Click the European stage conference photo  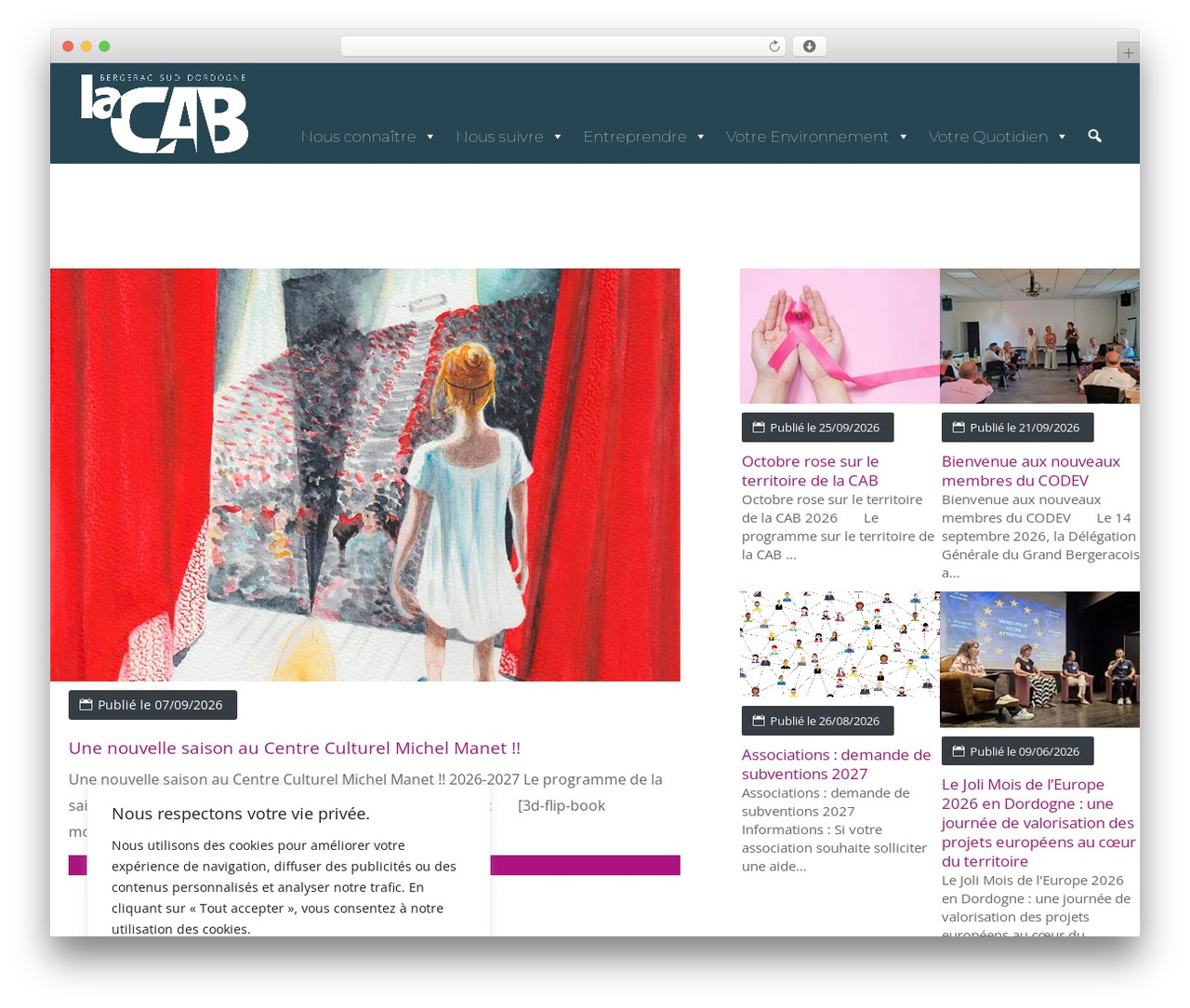click(x=1039, y=659)
